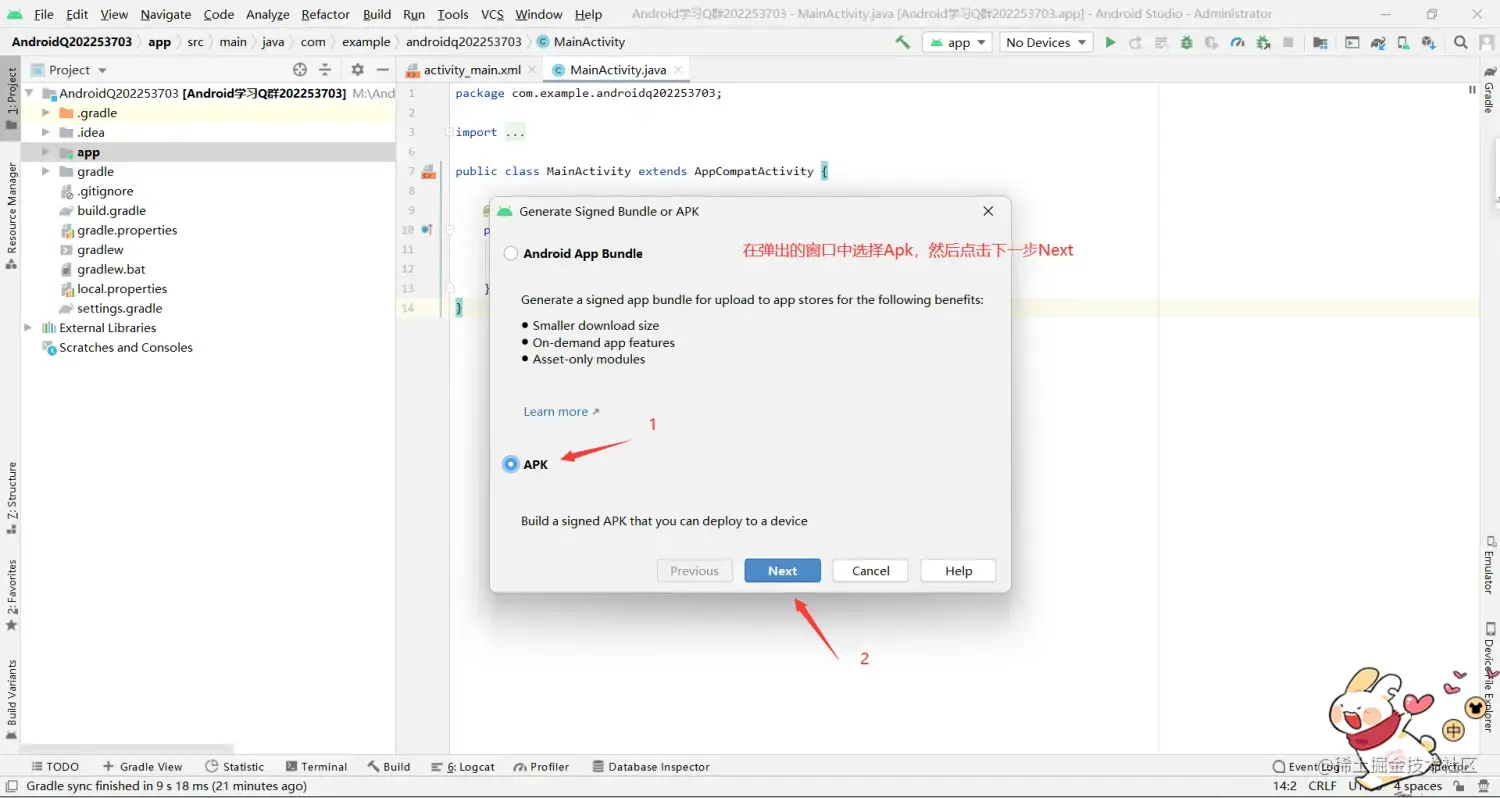Open the Build menu
The width and height of the screenshot is (1500, 798).
point(377,14)
